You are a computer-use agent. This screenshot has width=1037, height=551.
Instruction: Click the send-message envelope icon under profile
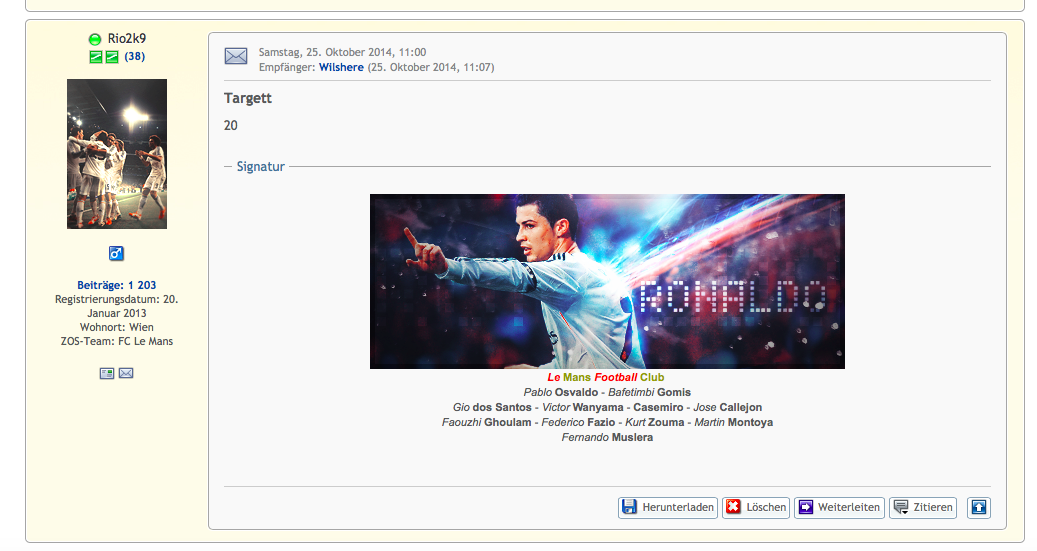pyautogui.click(x=126, y=374)
